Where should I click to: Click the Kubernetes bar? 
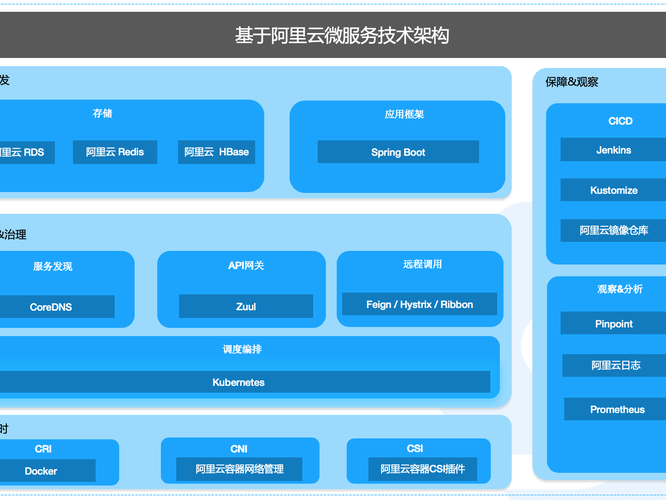pyautogui.click(x=245, y=382)
